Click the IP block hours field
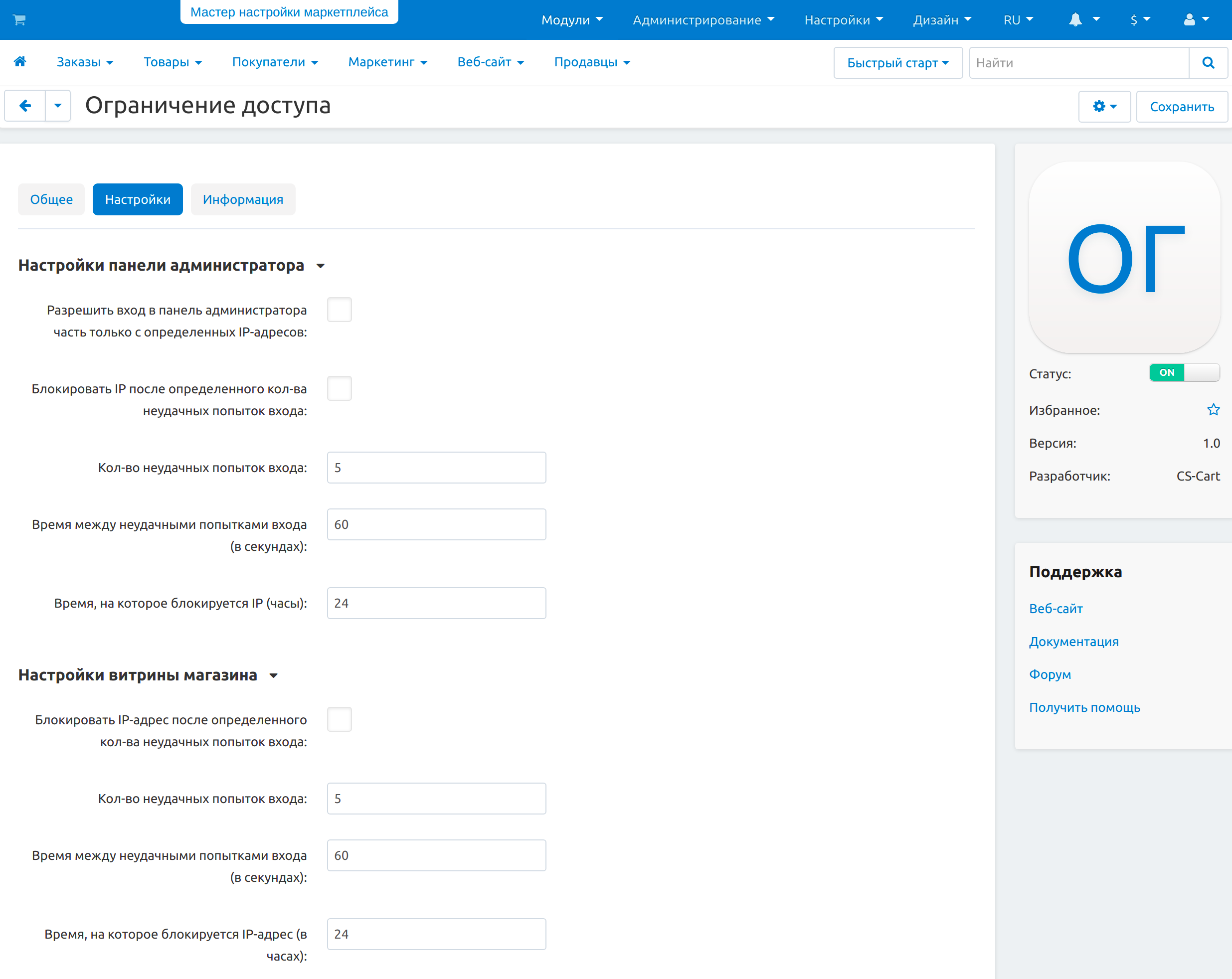 tap(436, 603)
